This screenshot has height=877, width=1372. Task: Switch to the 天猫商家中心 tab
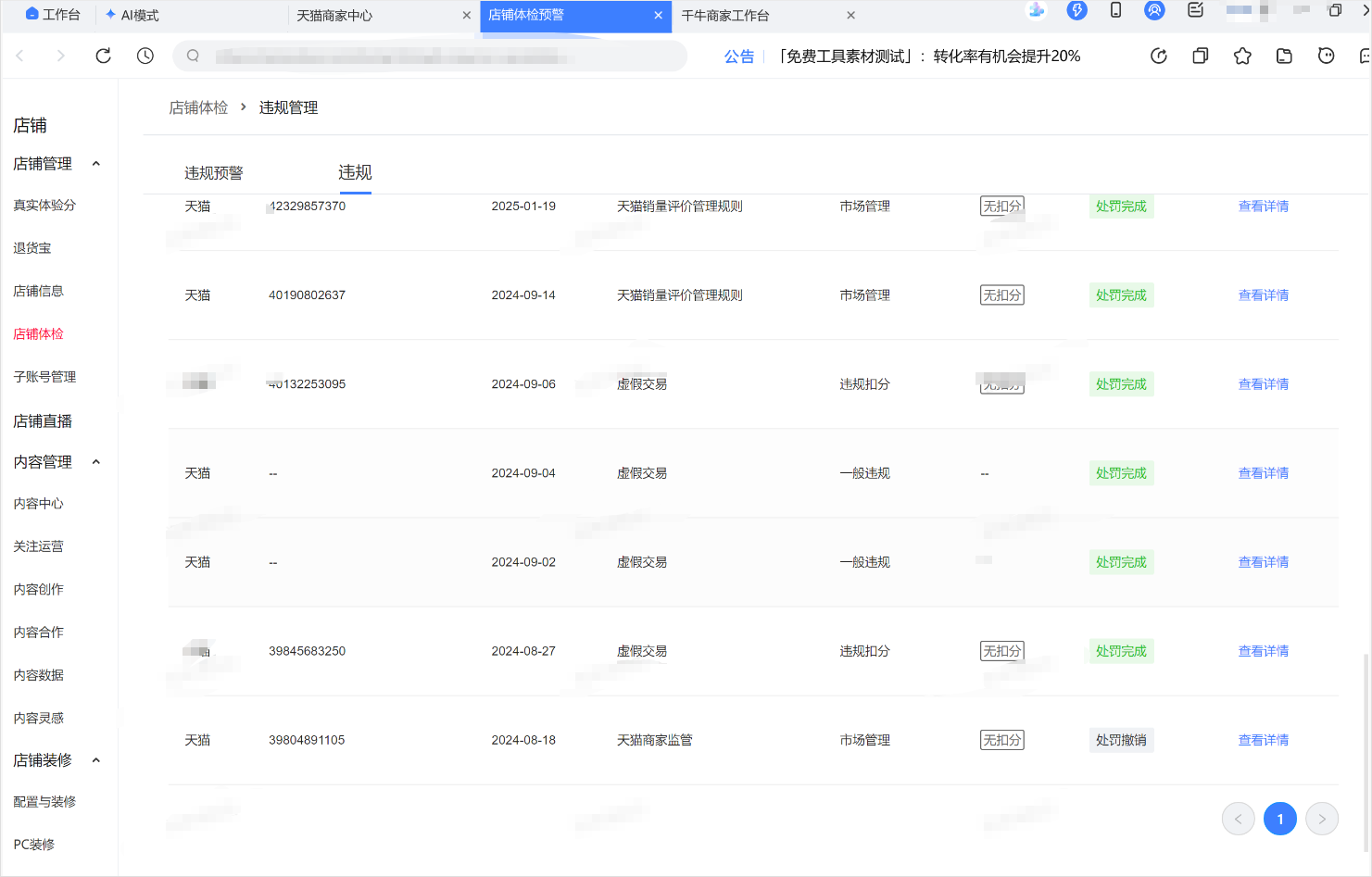(334, 16)
